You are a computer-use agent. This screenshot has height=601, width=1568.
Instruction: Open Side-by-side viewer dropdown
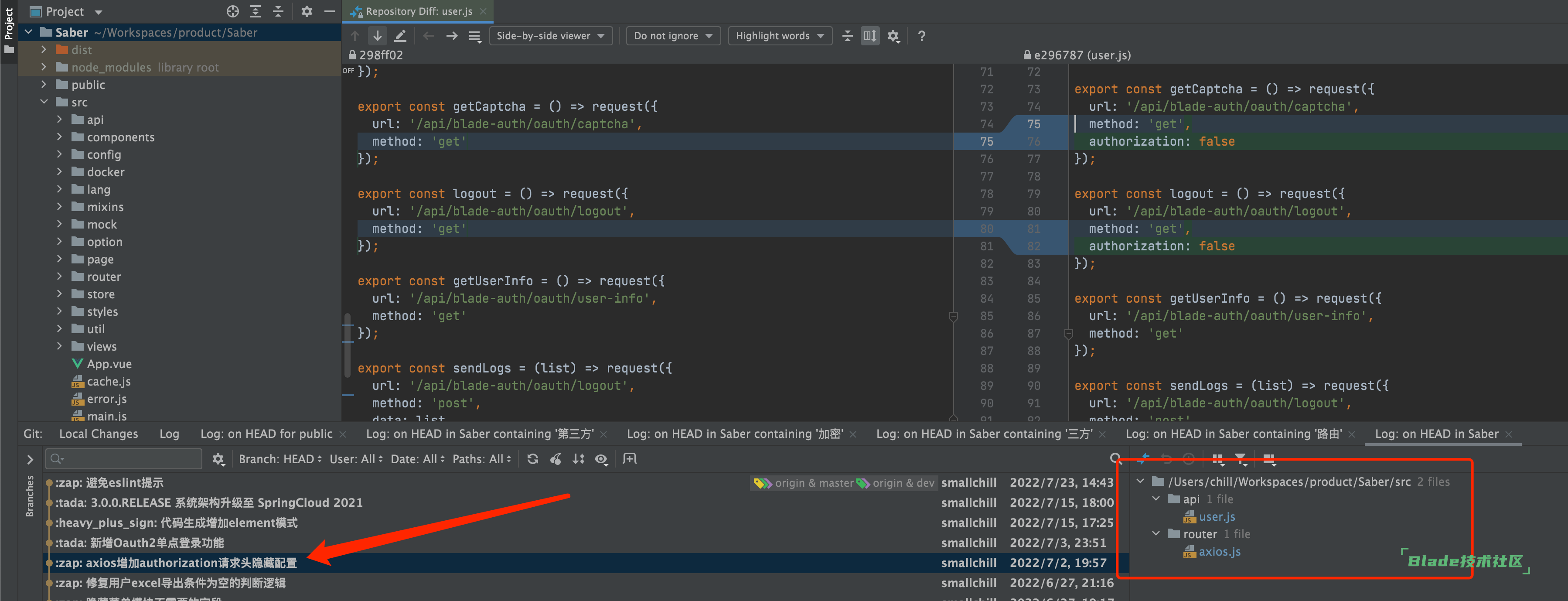(550, 36)
